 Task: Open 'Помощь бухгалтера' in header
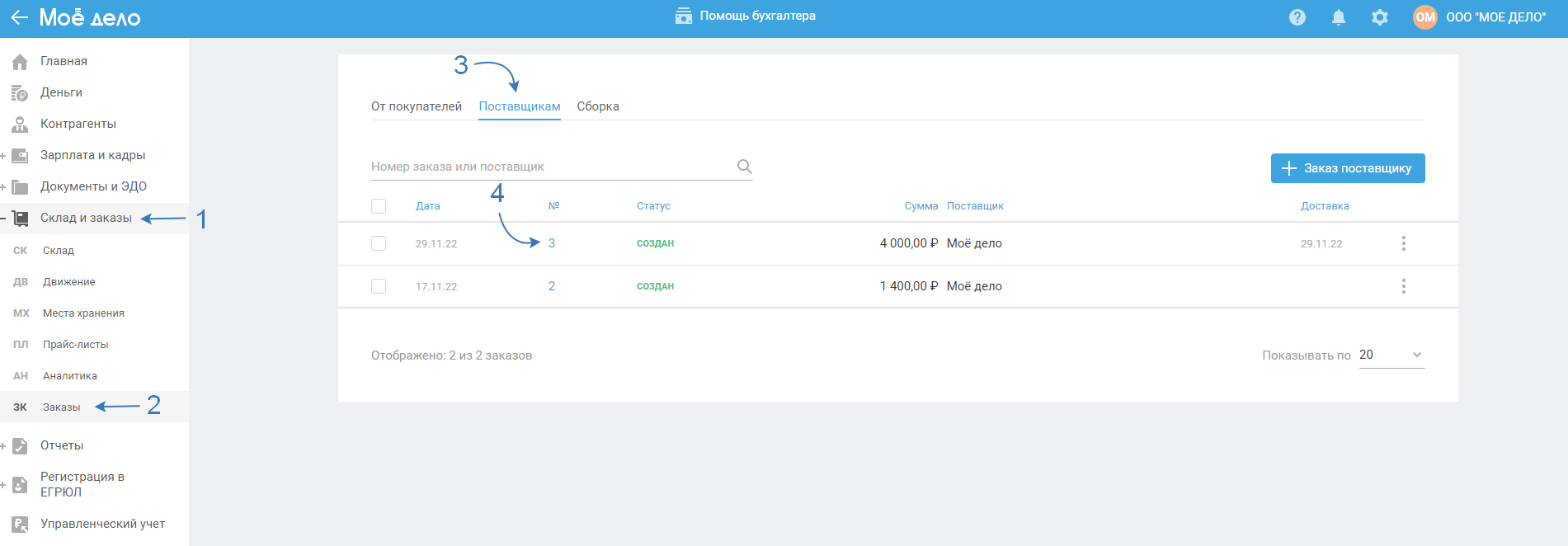point(746,16)
